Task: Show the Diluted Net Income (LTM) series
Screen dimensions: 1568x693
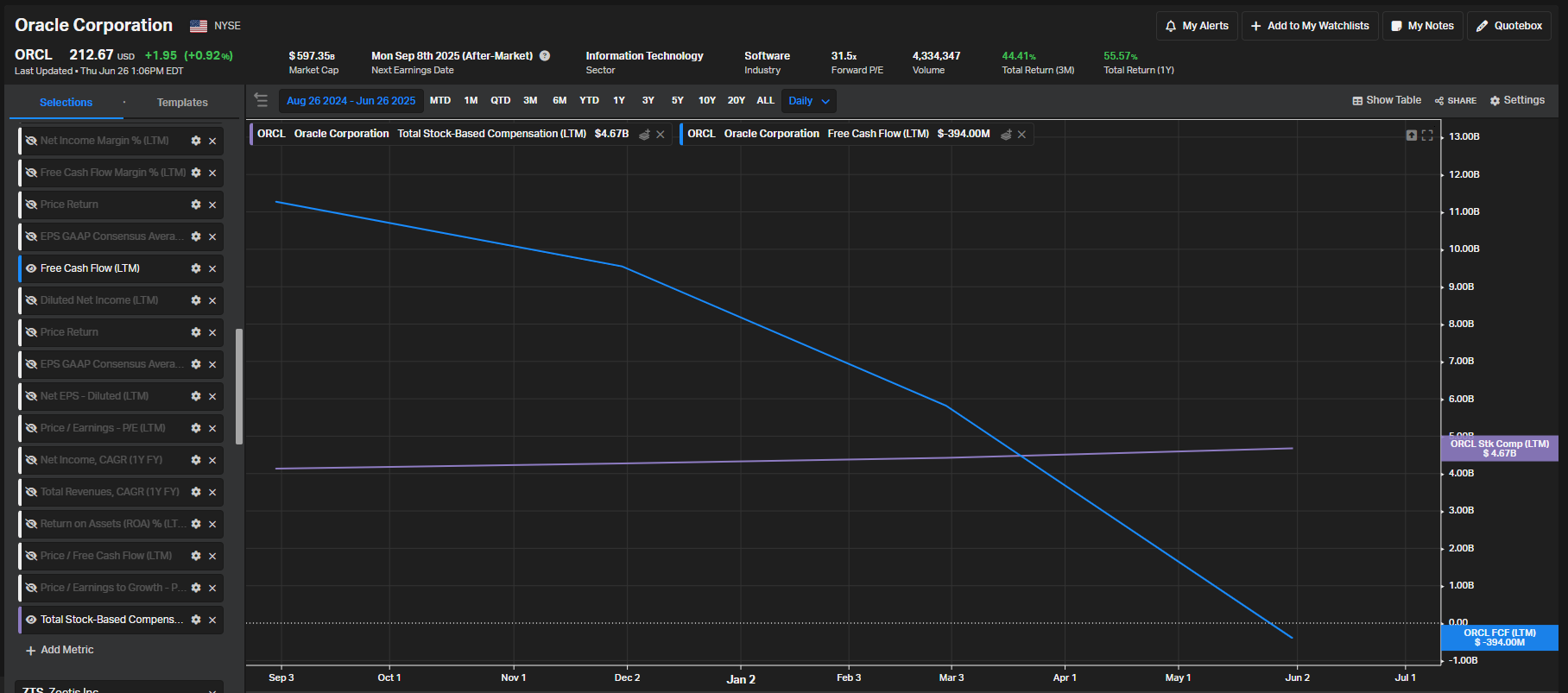Action: point(31,300)
